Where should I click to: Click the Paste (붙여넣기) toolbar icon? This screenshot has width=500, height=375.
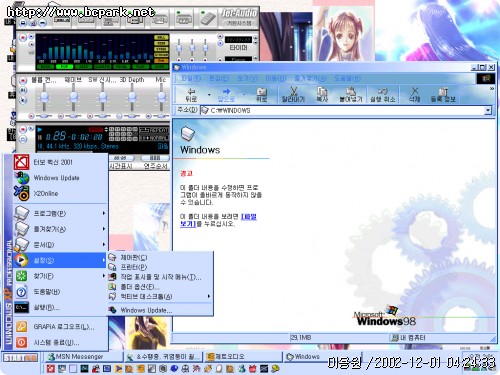[x=351, y=95]
